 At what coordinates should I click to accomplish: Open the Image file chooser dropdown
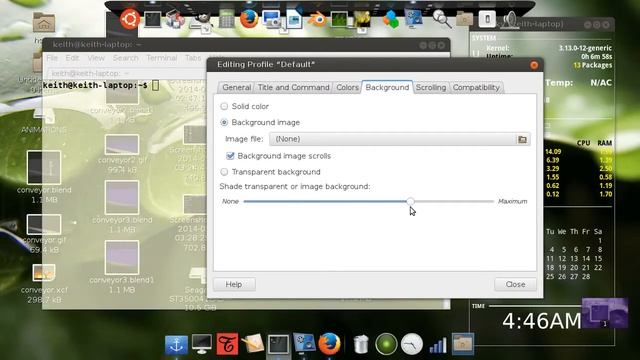click(x=400, y=139)
